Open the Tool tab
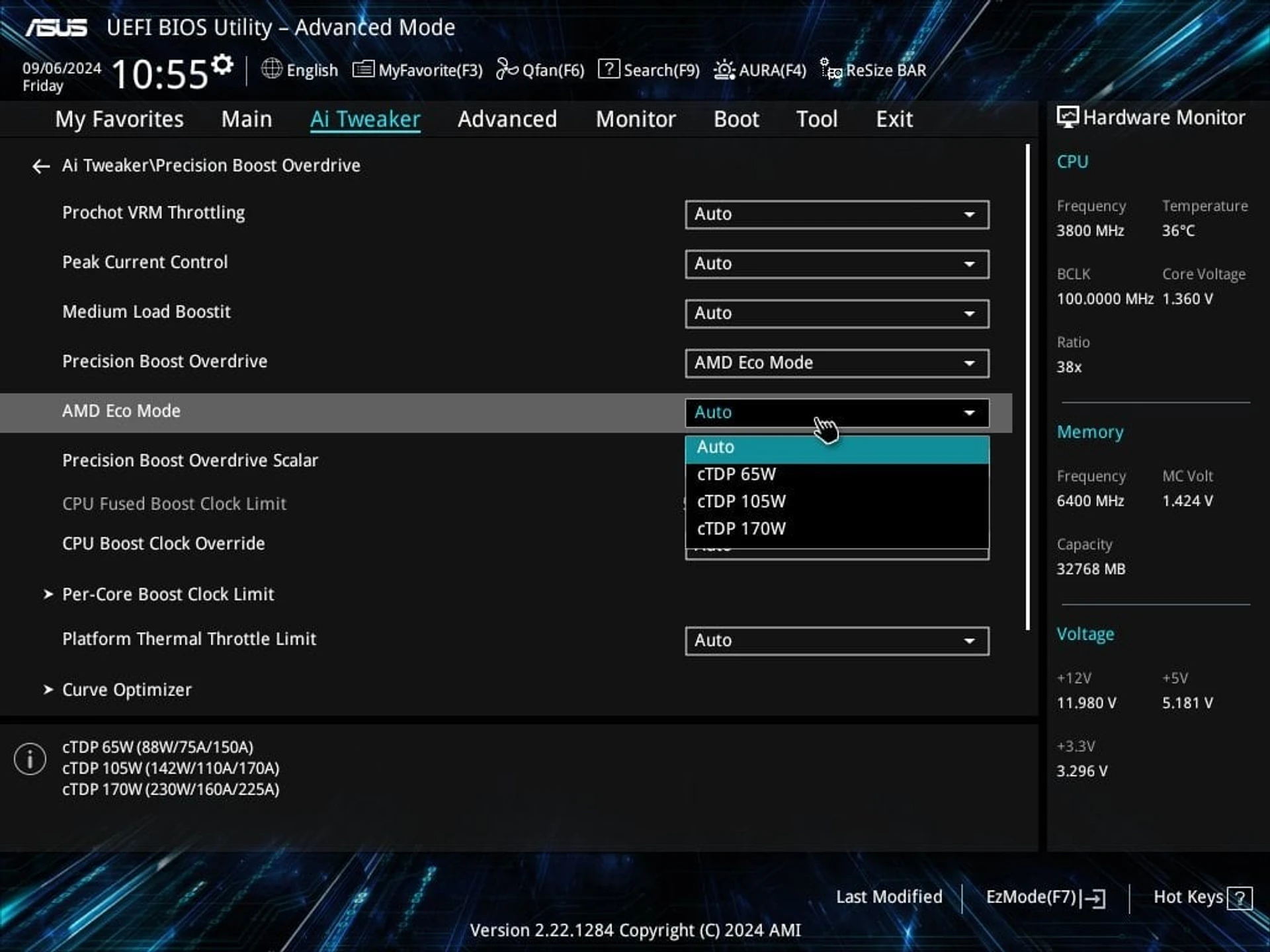1270x952 pixels. tap(817, 119)
